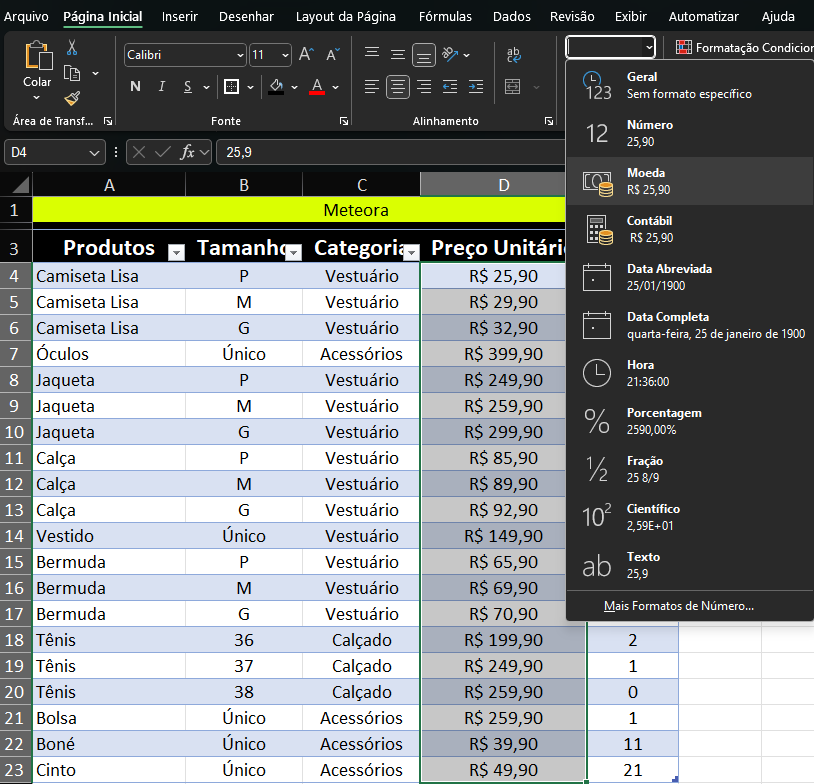The height and width of the screenshot is (784, 814).
Task: Click the Align Right icon
Action: coord(424,87)
